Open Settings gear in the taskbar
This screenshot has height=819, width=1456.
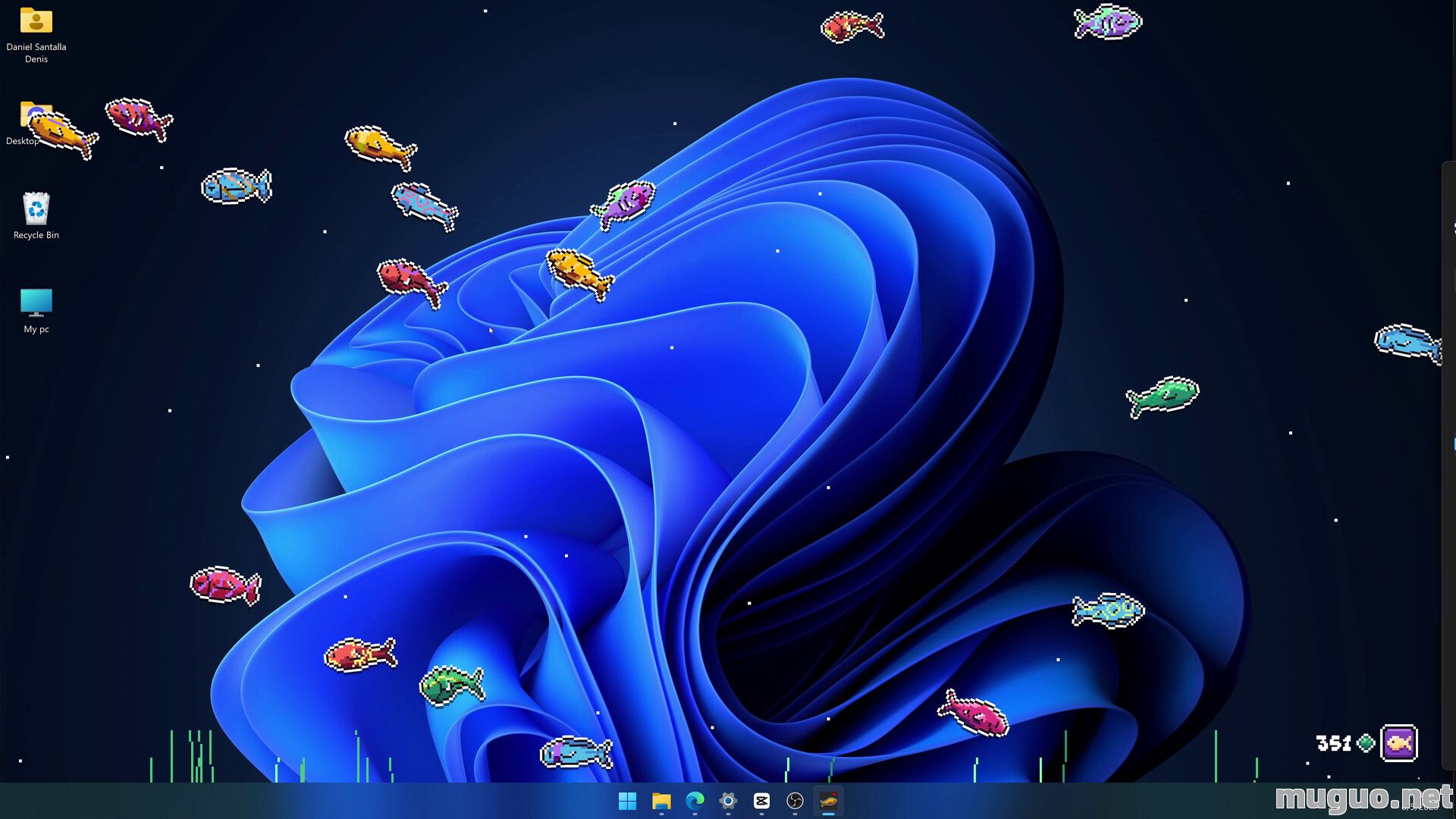tap(728, 801)
